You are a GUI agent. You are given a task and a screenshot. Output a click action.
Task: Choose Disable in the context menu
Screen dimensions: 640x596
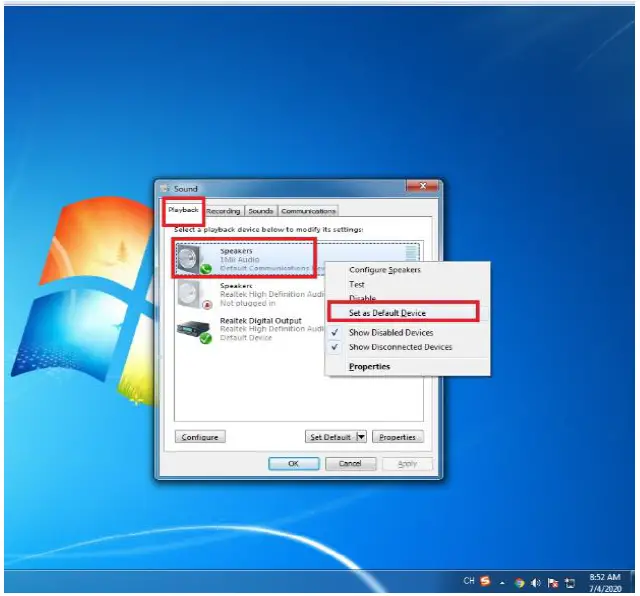(x=408, y=298)
